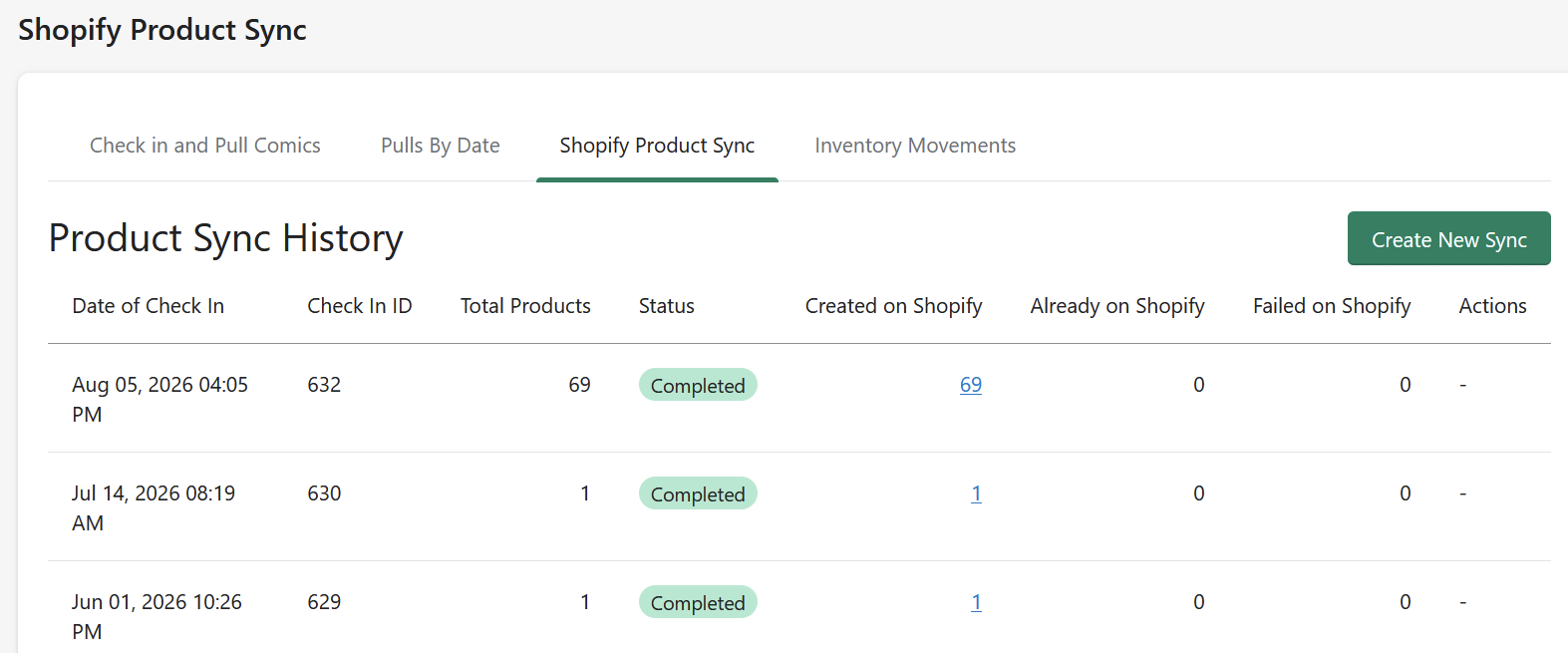Click the Product Sync History heading
1568x653 pixels.
[226, 238]
